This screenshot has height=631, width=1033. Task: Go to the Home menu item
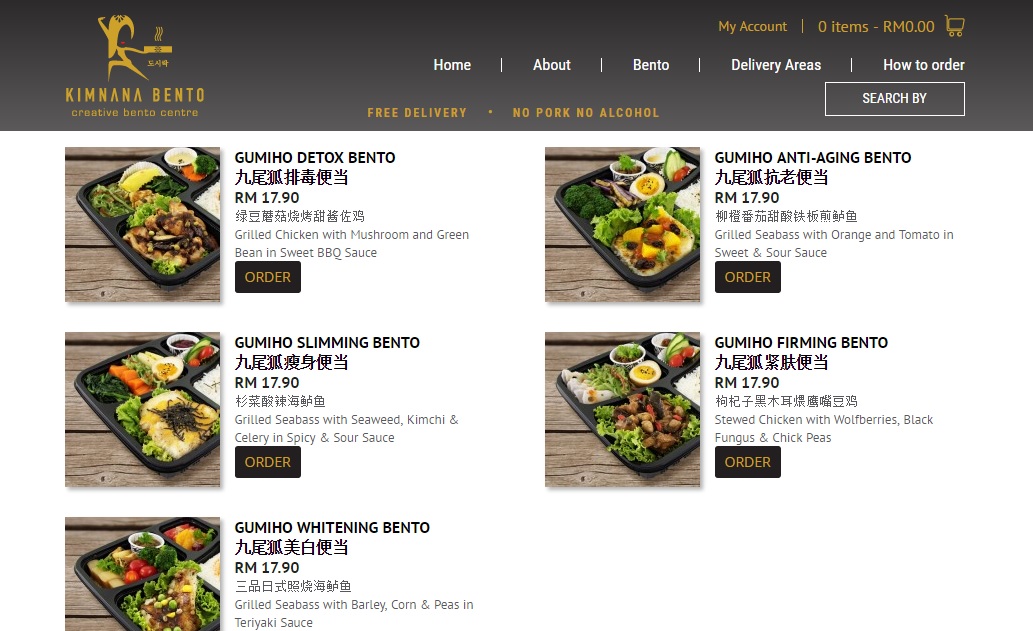[452, 65]
